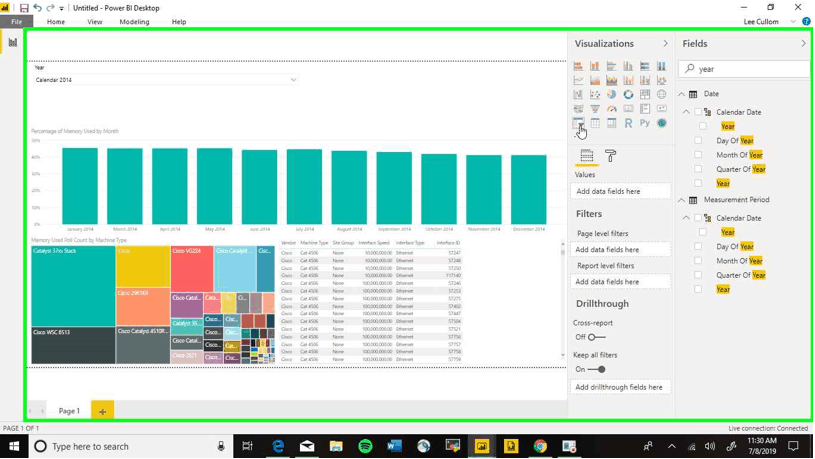The image size is (815, 459).
Task: Check Month Of Year under Date table
Action: [698, 154]
